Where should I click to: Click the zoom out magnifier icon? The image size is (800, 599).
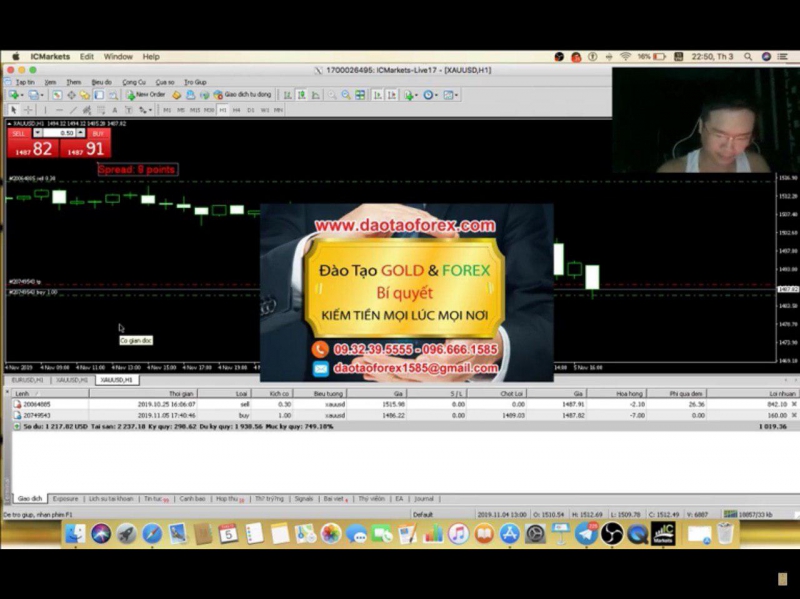pyautogui.click(x=346, y=95)
